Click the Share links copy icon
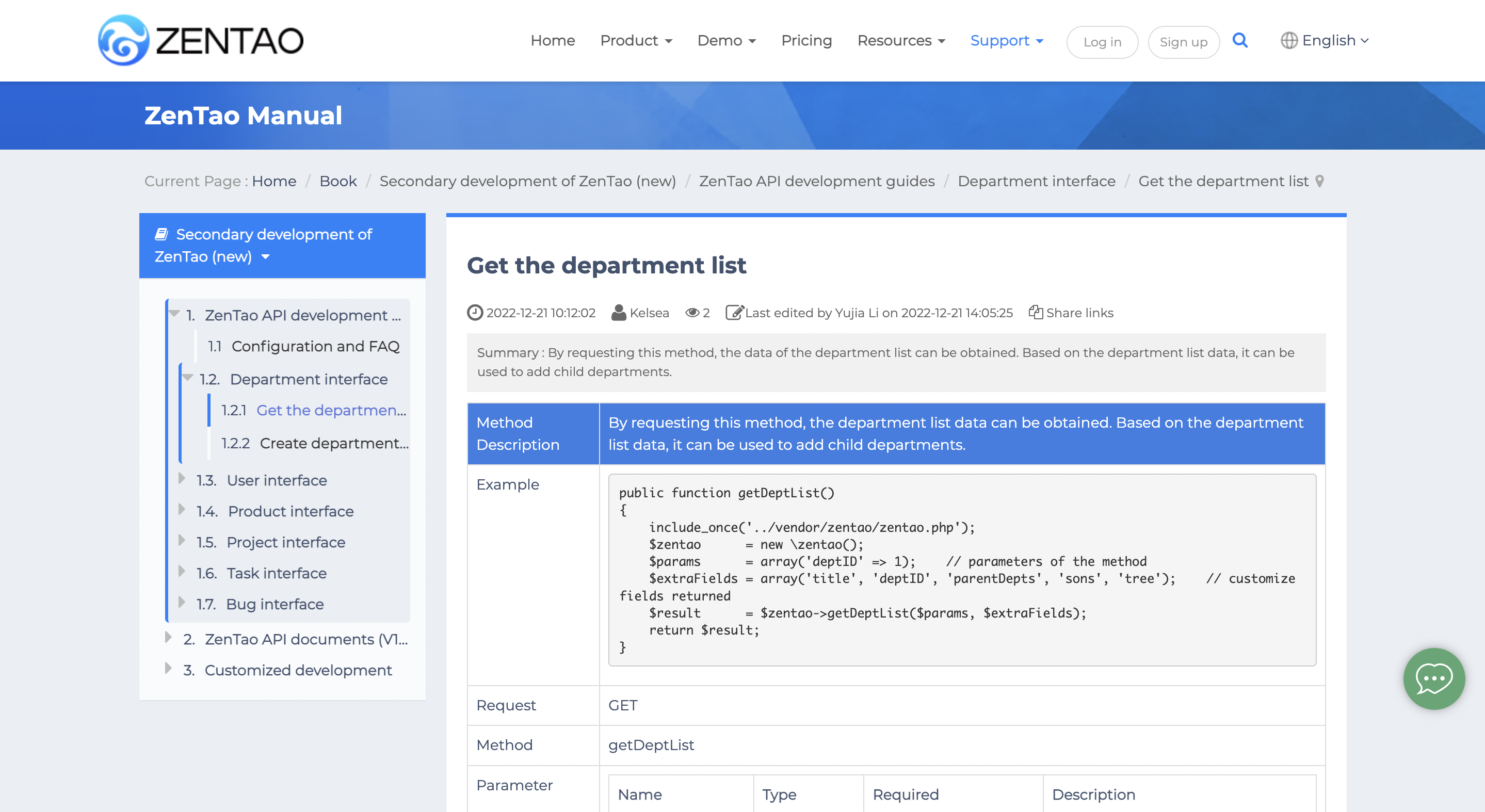The height and width of the screenshot is (812, 1485). point(1036,312)
